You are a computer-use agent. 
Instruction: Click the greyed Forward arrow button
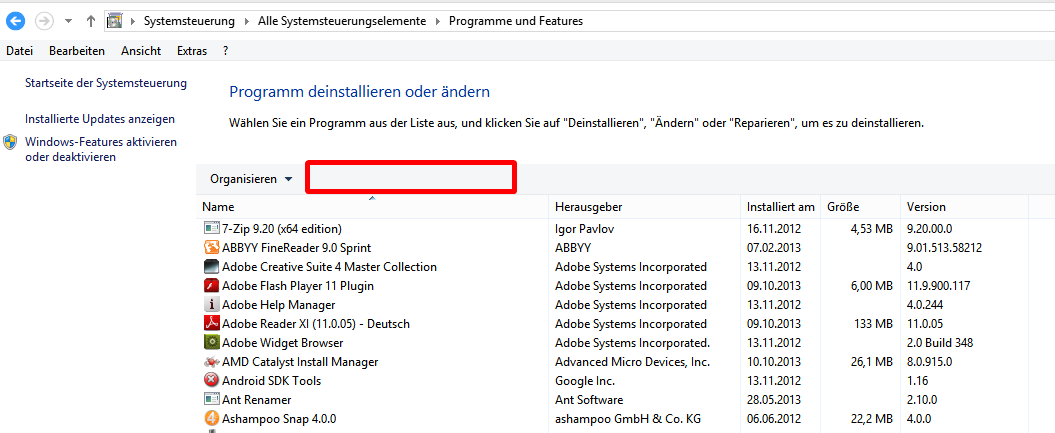[44, 21]
